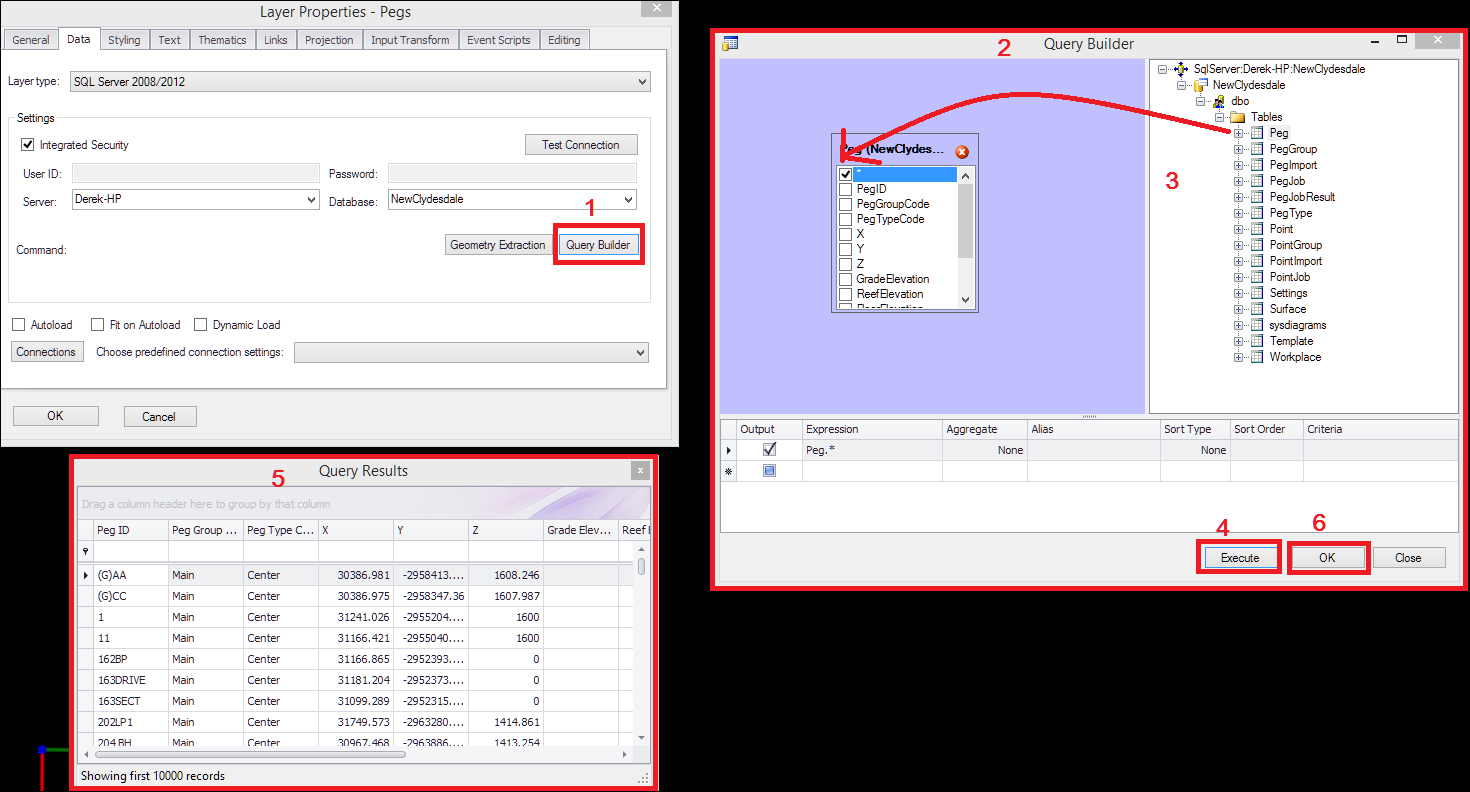This screenshot has width=1470, height=792.
Task: Expand the PegJob table node
Action: [x=1239, y=181]
